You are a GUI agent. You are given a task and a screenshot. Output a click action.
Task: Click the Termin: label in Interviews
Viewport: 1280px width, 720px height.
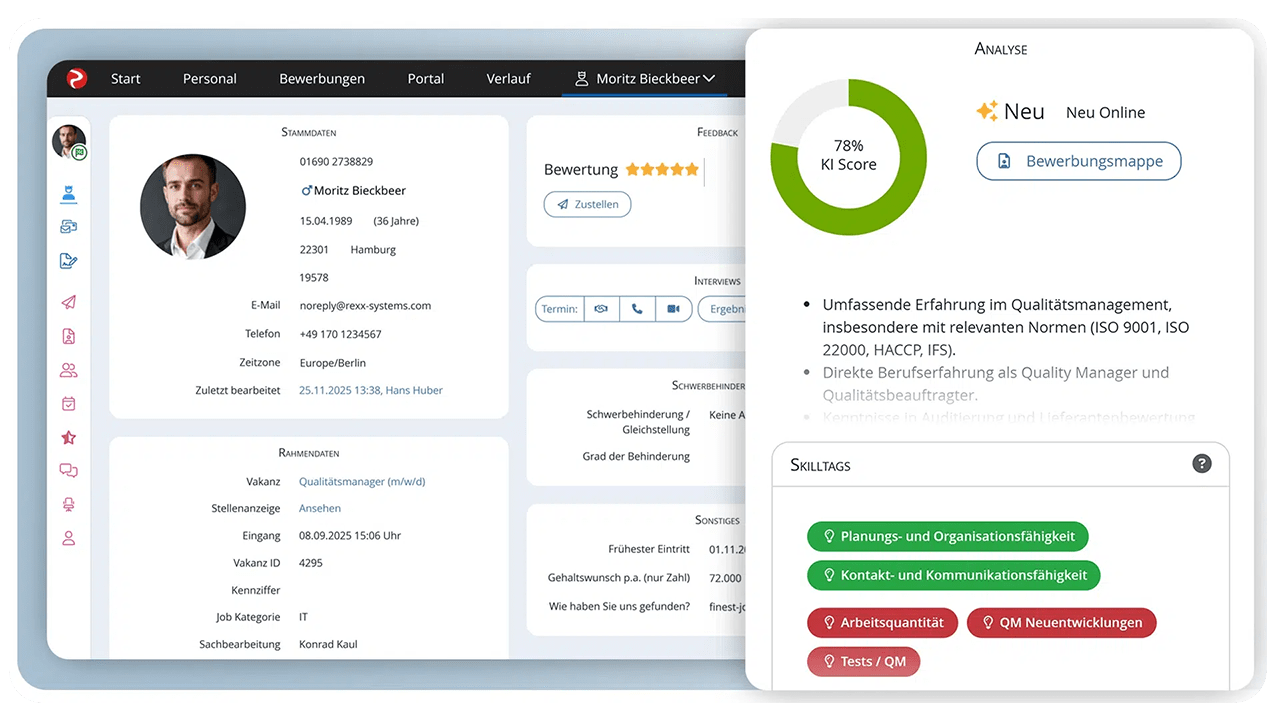coord(559,309)
